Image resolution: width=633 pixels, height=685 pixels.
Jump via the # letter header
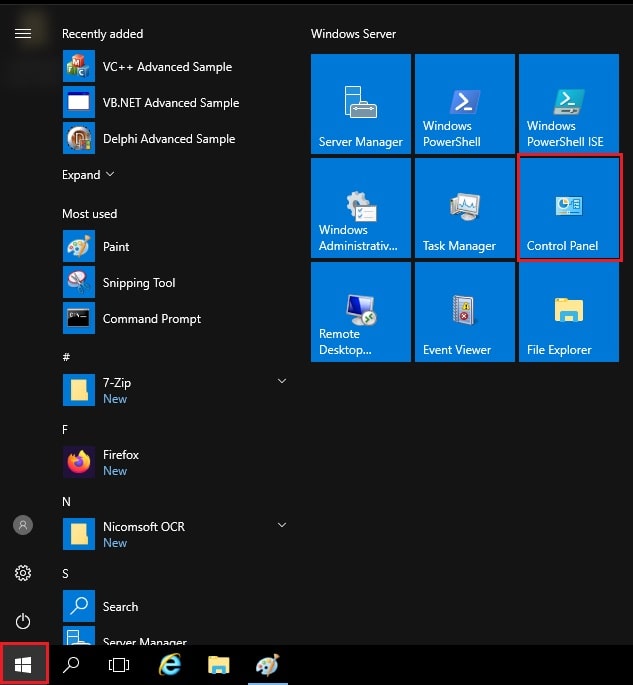[x=66, y=357]
